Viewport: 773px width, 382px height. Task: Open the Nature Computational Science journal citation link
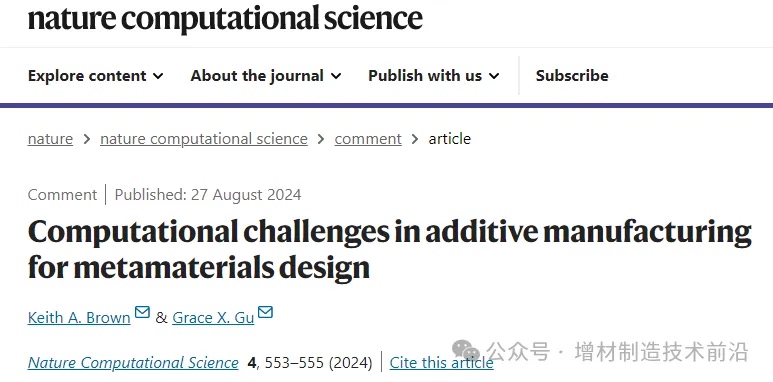(133, 363)
